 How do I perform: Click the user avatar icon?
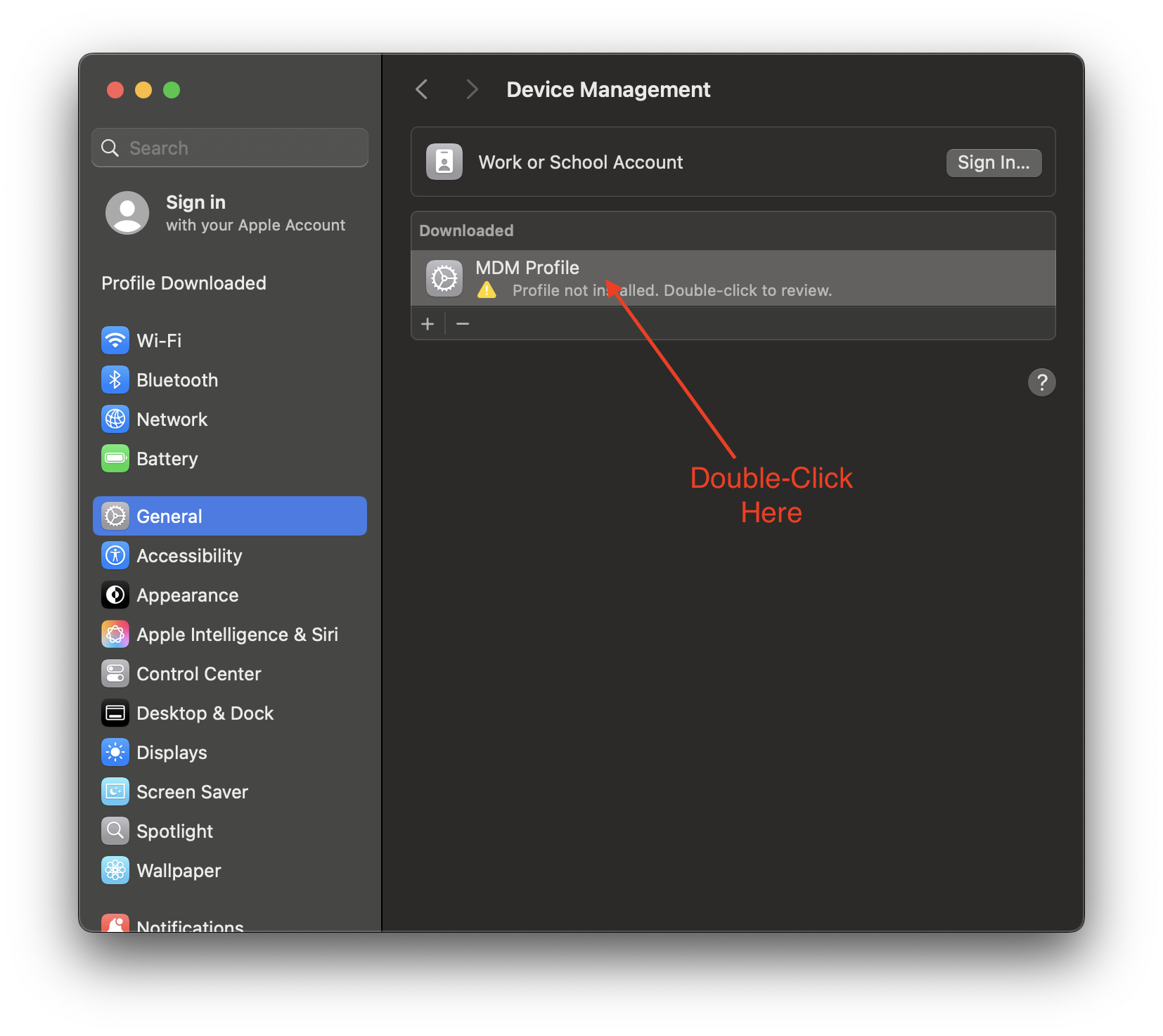point(127,213)
